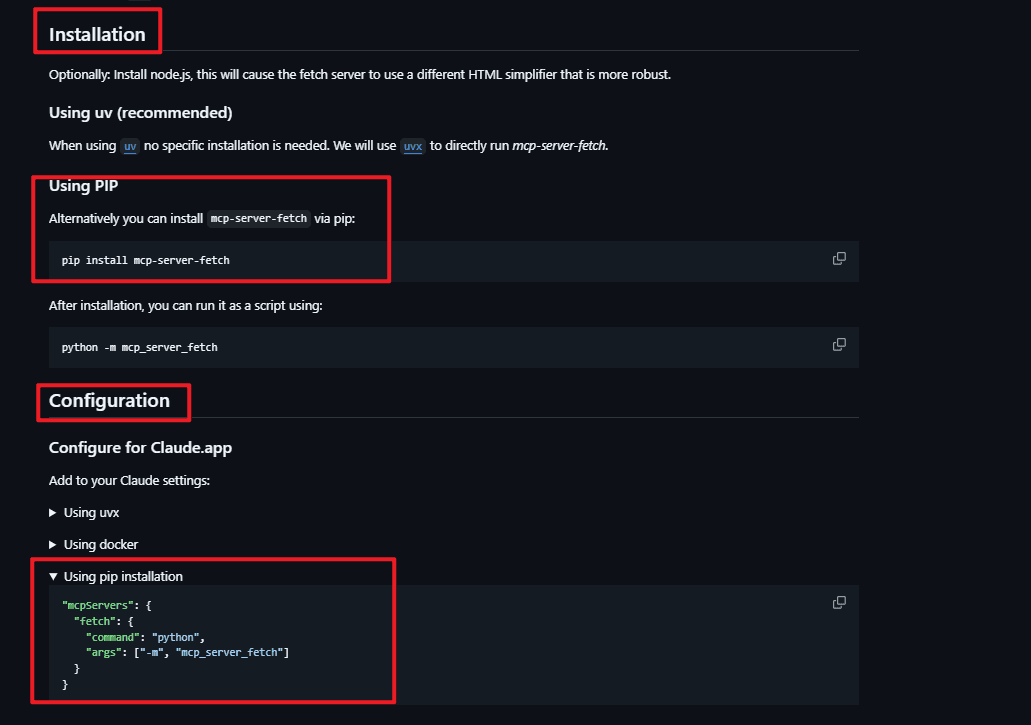1031x725 pixels.
Task: Click the inline mcp-server-fetch code tag
Action: [x=259, y=218]
